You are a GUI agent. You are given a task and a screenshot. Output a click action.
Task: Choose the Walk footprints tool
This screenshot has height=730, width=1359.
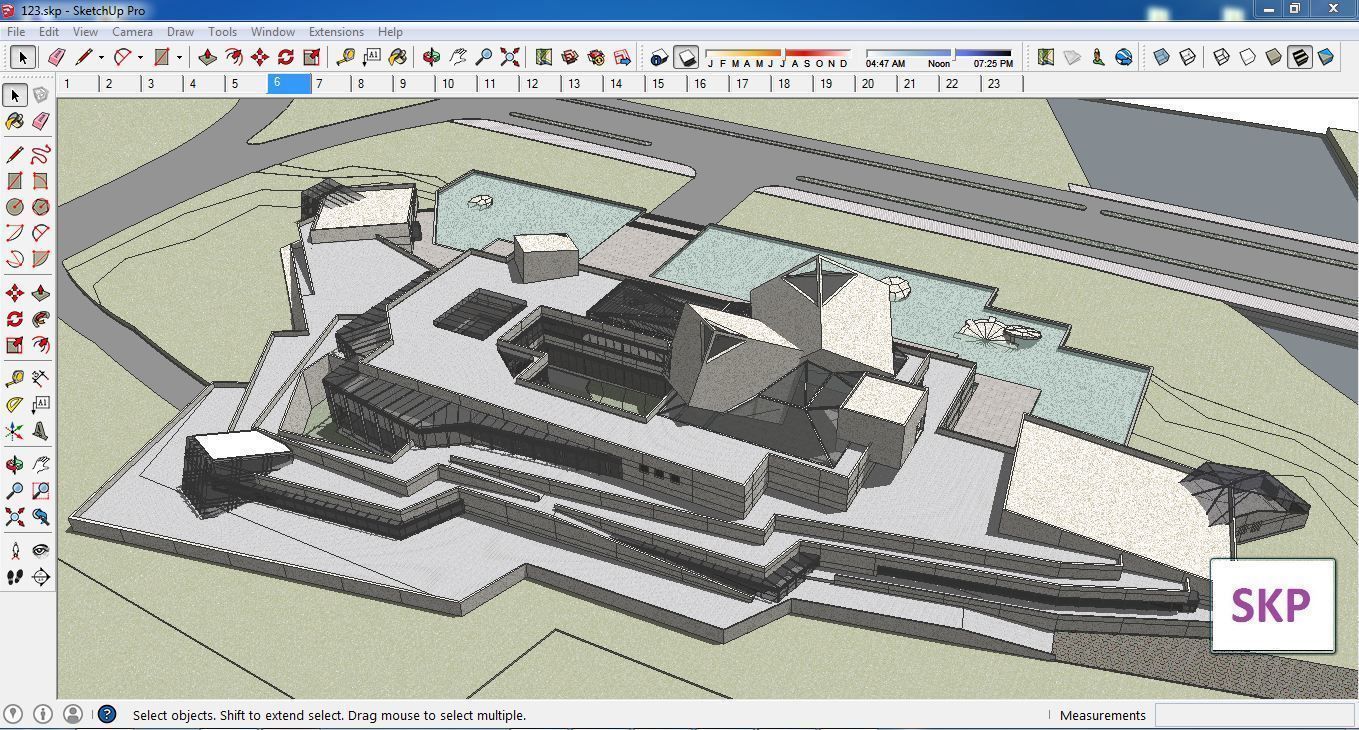click(15, 577)
